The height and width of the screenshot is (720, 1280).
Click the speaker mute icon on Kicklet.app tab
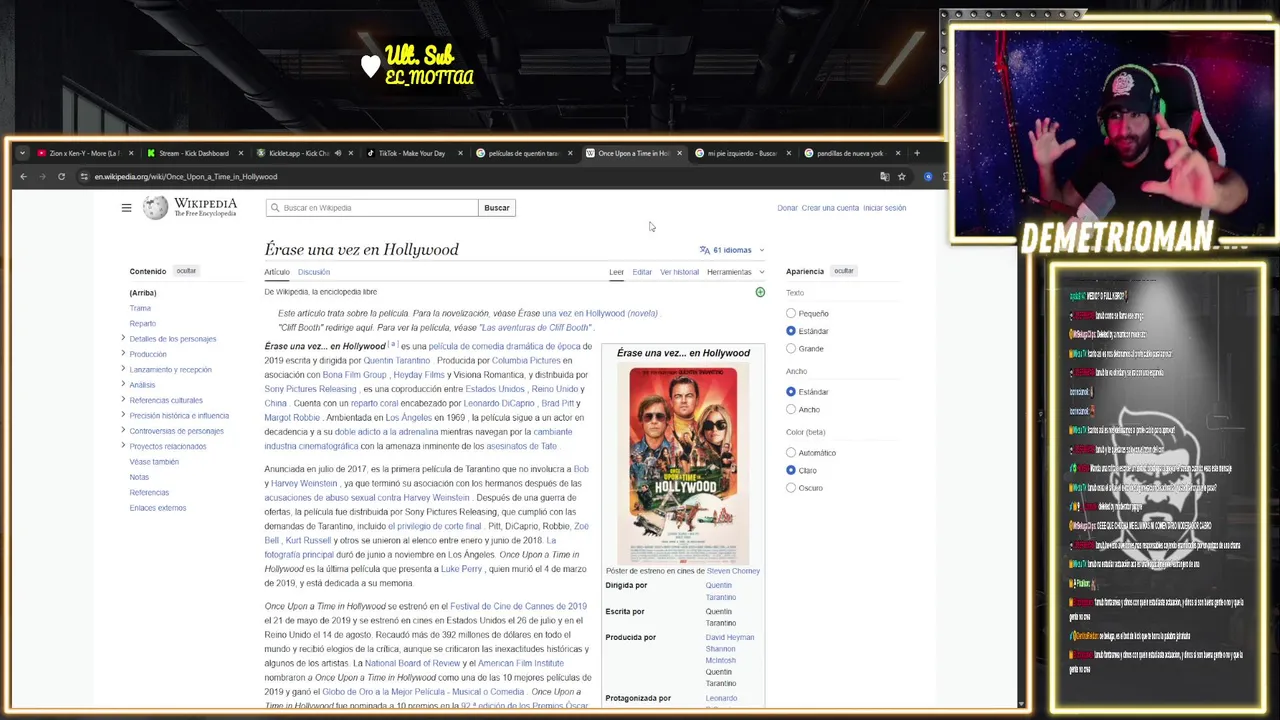click(x=337, y=153)
